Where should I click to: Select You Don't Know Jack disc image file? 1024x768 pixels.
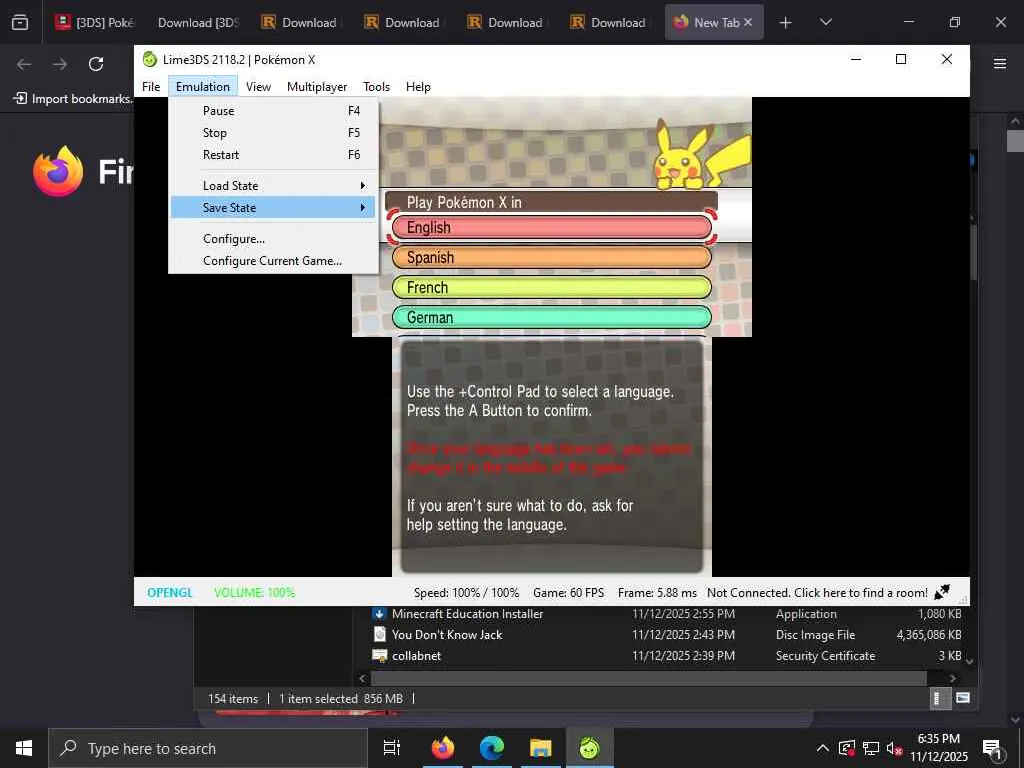(x=447, y=635)
